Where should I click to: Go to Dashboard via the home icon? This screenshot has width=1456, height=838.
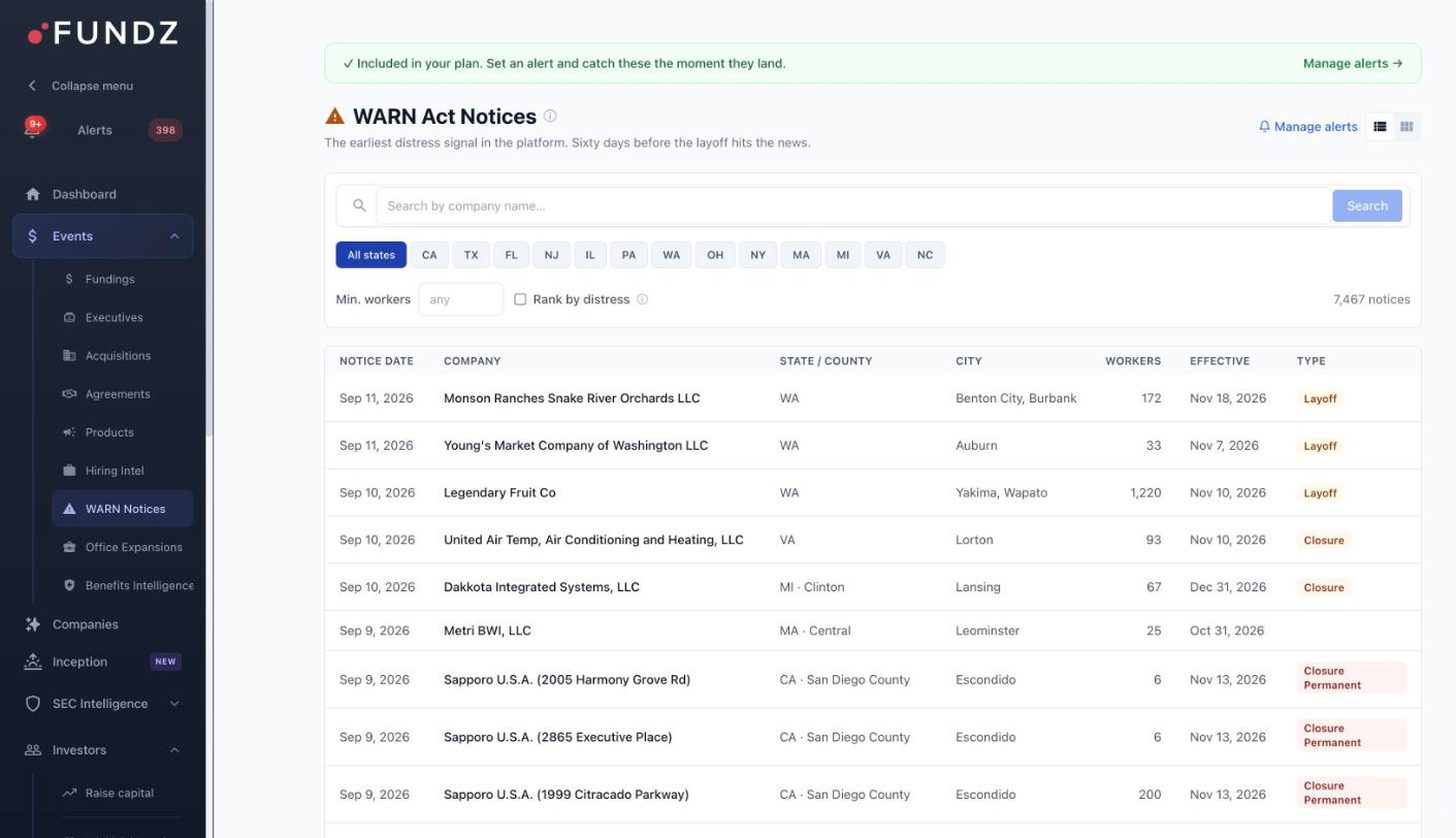point(33,194)
